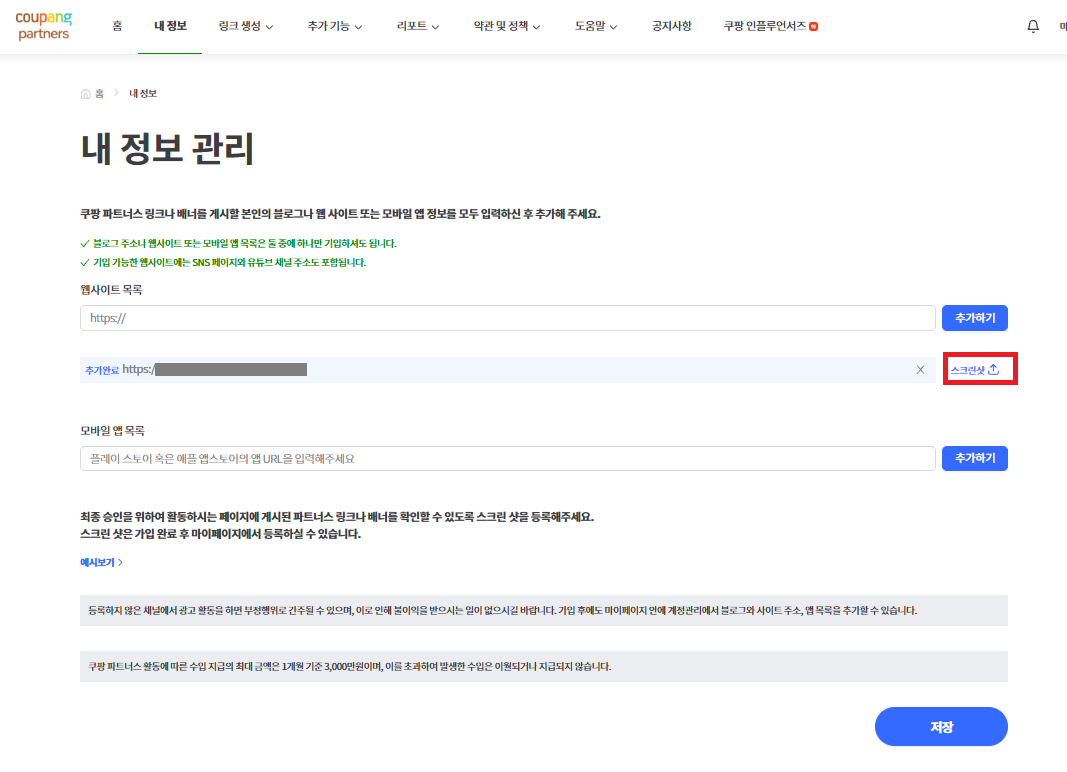The image size is (1067, 772).
Task: Click the 추가완료 status label
Action: (102, 370)
